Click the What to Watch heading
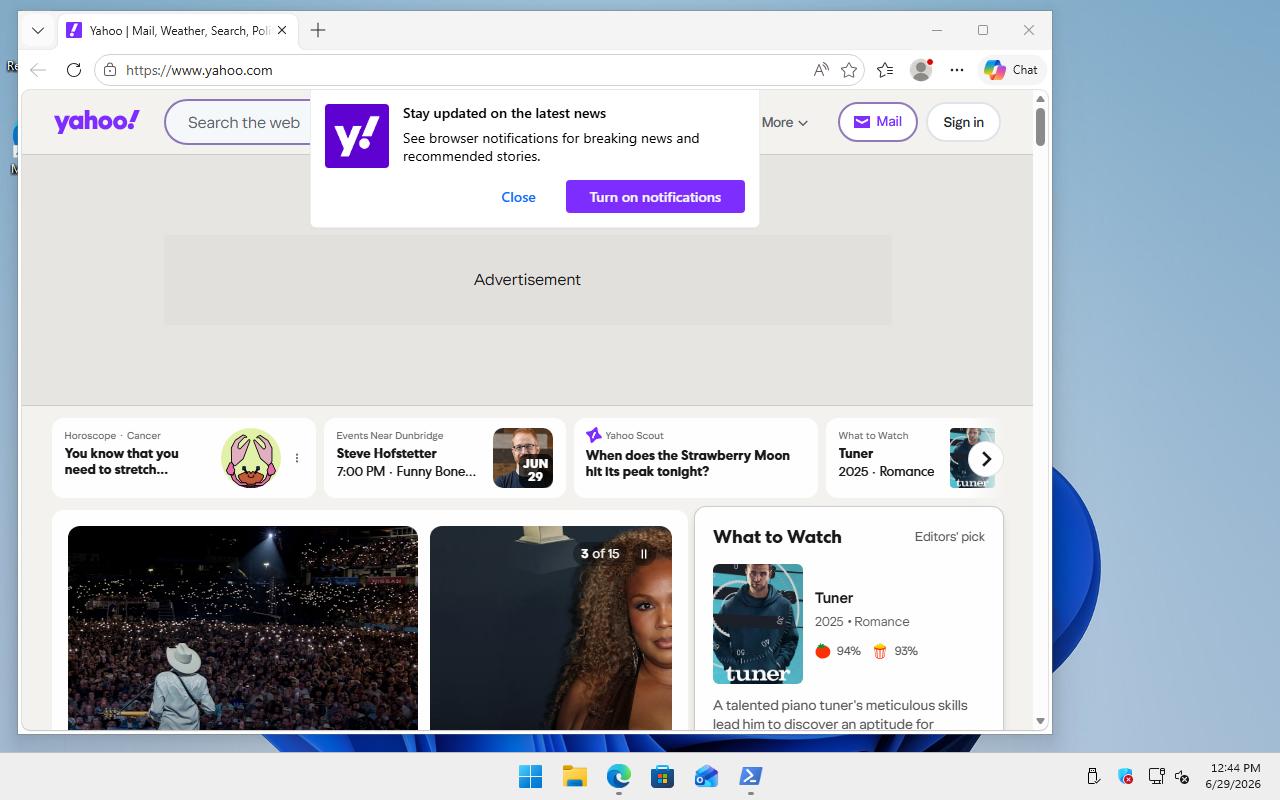 pyautogui.click(x=777, y=537)
